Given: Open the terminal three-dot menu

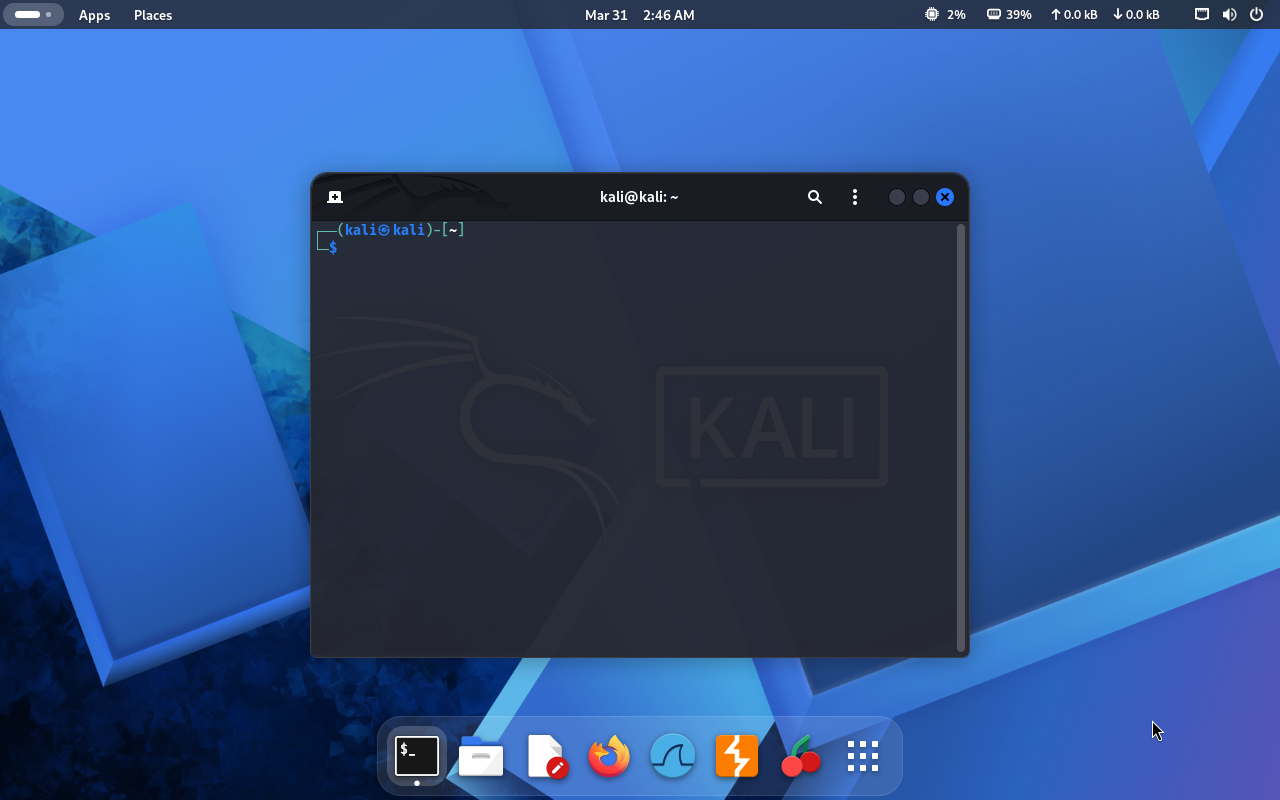Looking at the screenshot, I should point(854,197).
